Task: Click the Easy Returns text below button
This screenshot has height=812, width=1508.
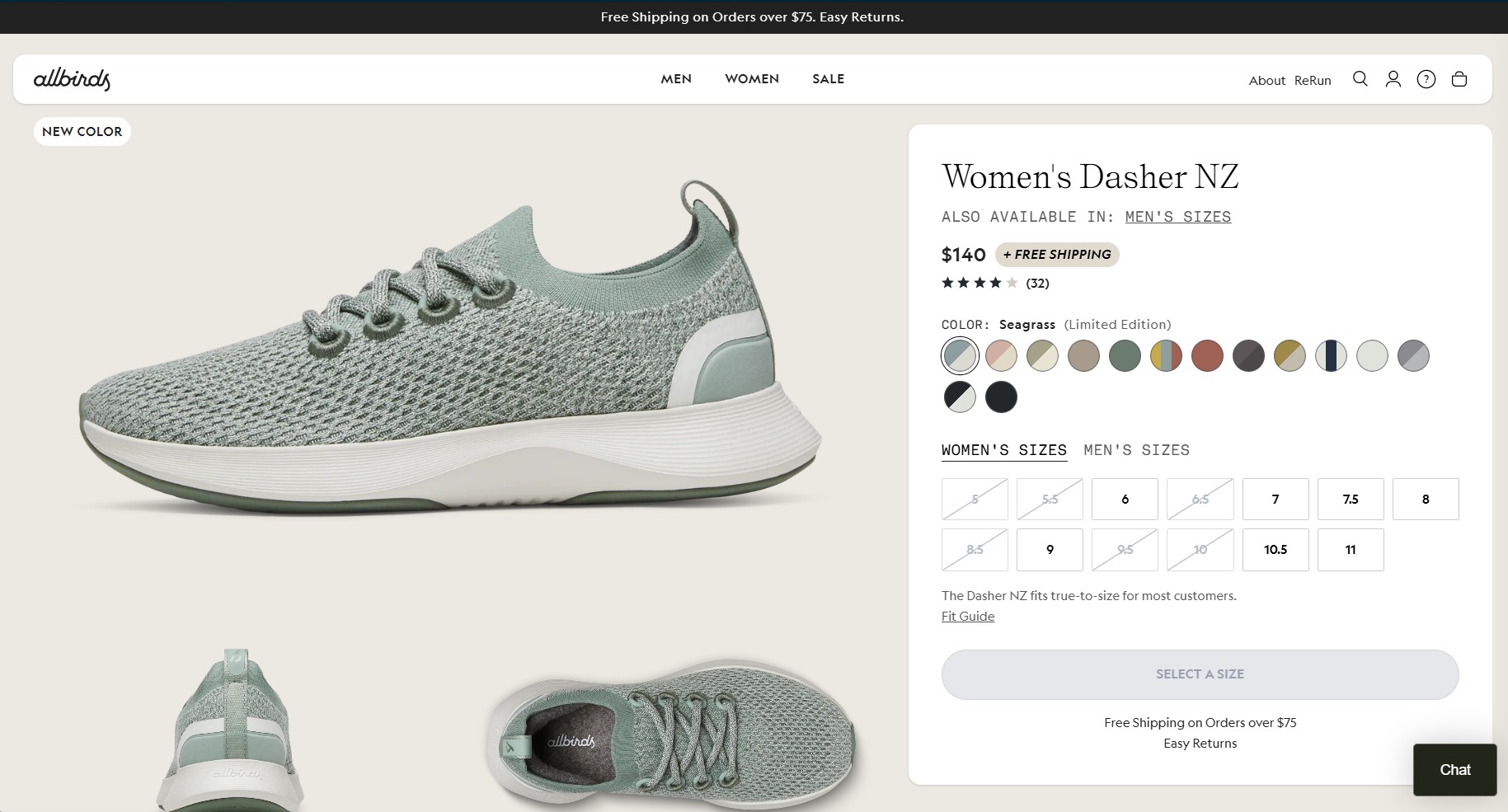Action: click(x=1200, y=744)
